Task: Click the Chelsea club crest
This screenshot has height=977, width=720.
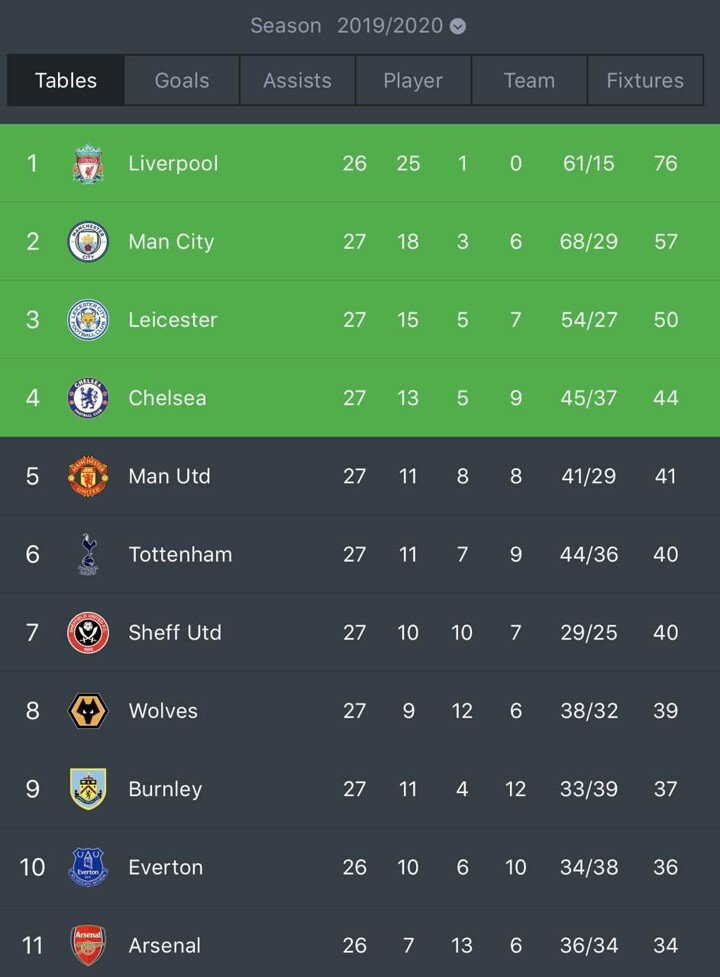Action: [88, 398]
